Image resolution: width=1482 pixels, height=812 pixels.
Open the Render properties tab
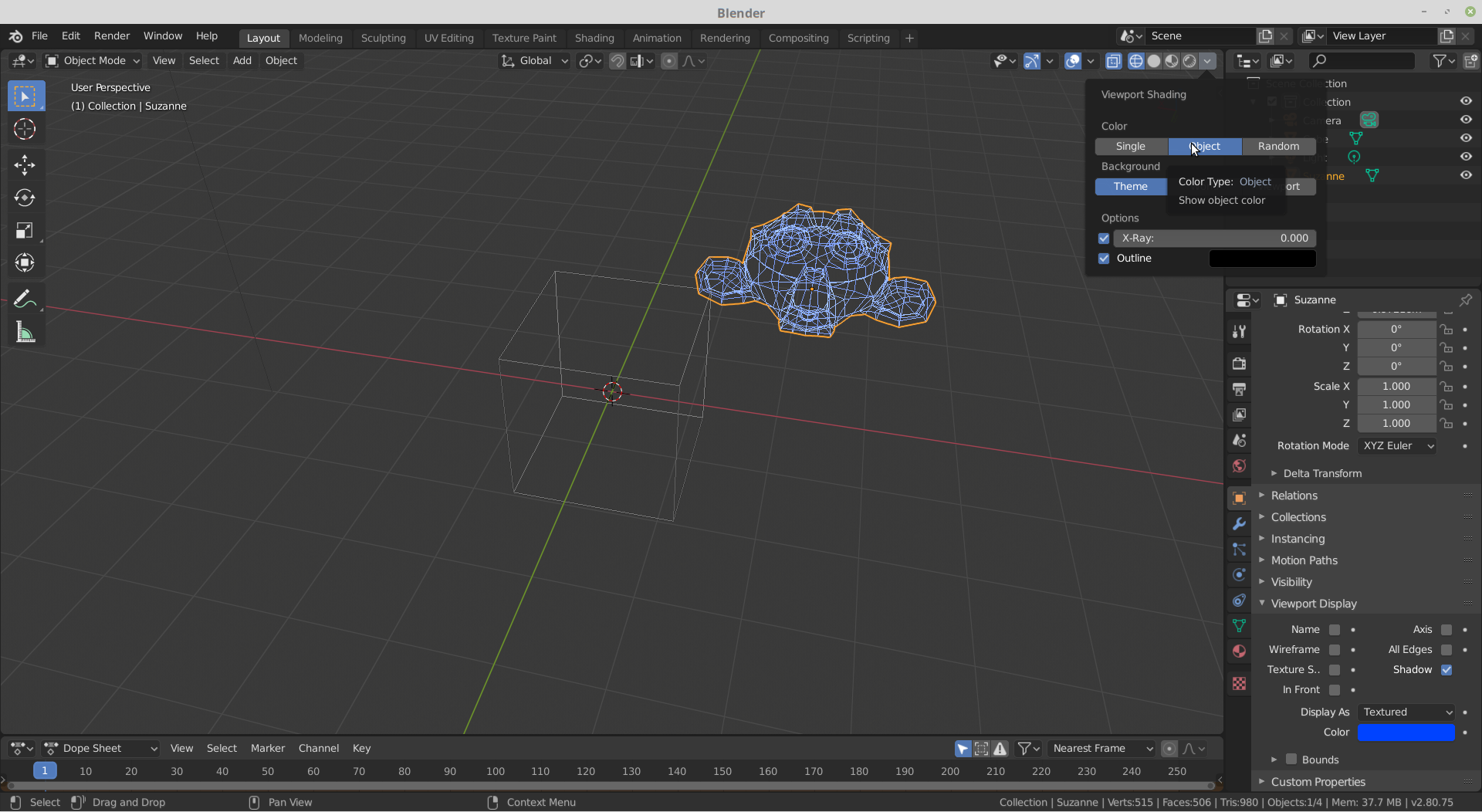click(x=1240, y=364)
